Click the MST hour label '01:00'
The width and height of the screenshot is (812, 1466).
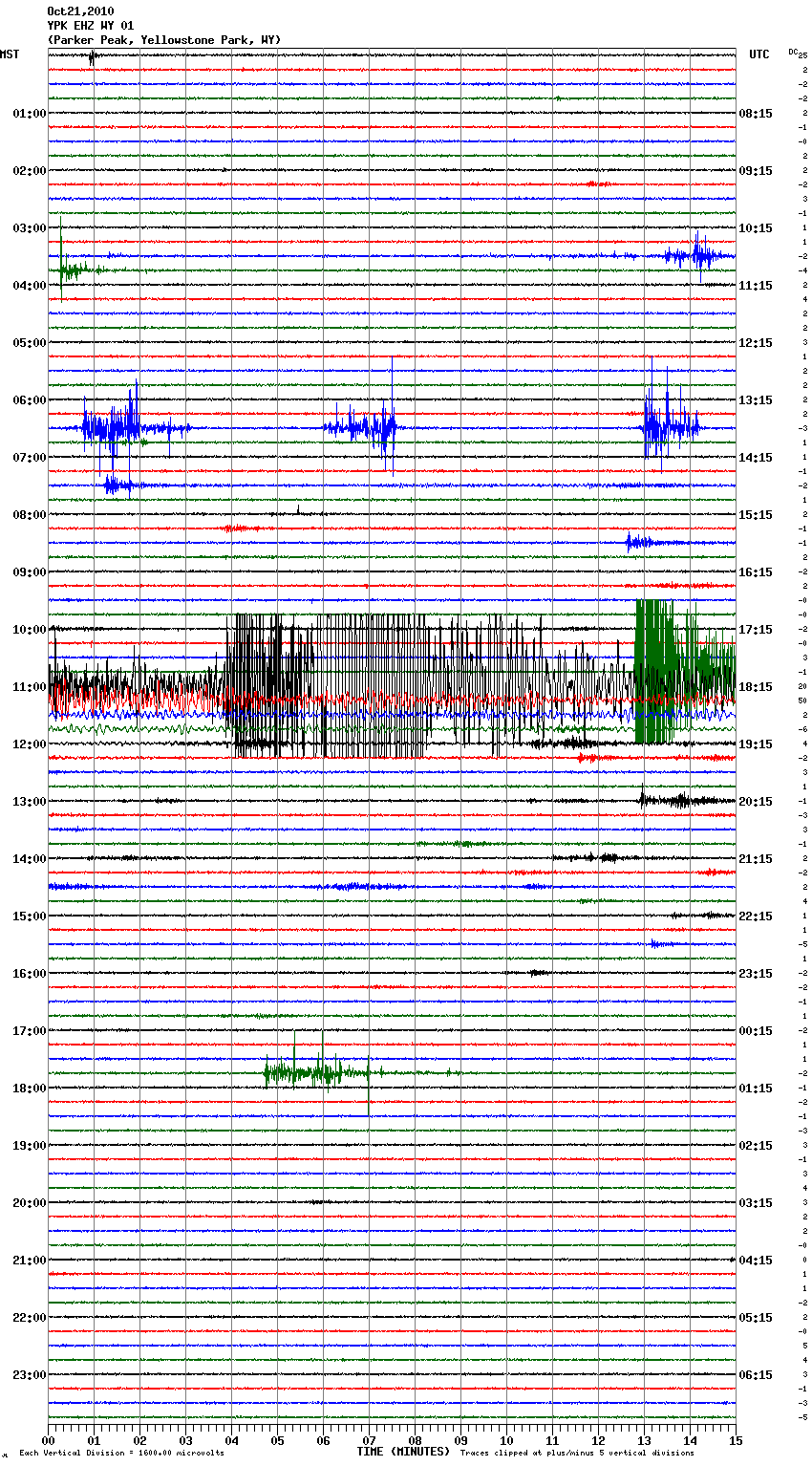coord(29,114)
